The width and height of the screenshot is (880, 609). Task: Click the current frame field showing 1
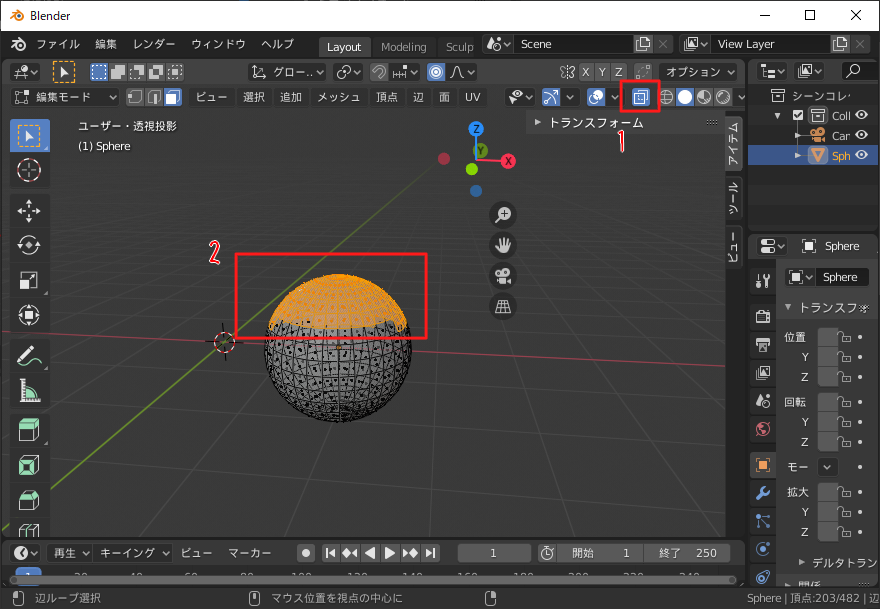pyautogui.click(x=493, y=553)
